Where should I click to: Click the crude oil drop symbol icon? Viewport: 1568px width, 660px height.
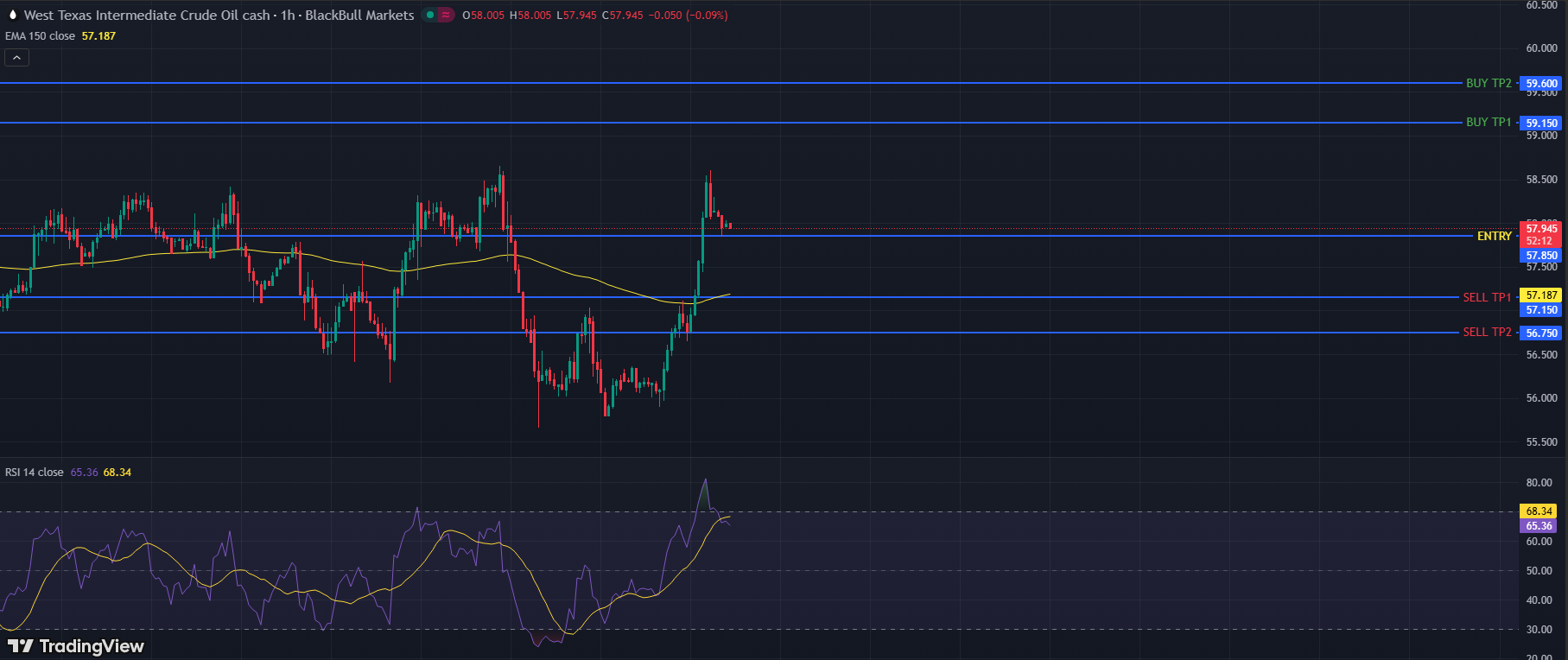tap(12, 15)
